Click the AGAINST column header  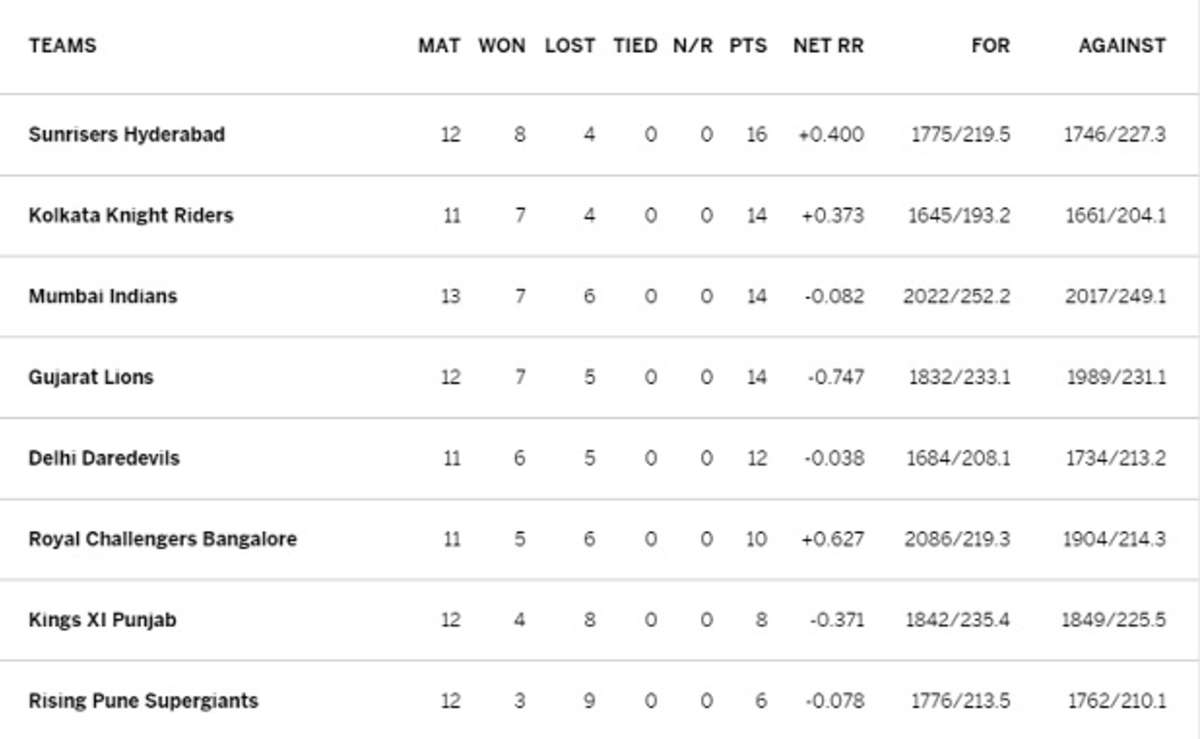pyautogui.click(x=1122, y=46)
